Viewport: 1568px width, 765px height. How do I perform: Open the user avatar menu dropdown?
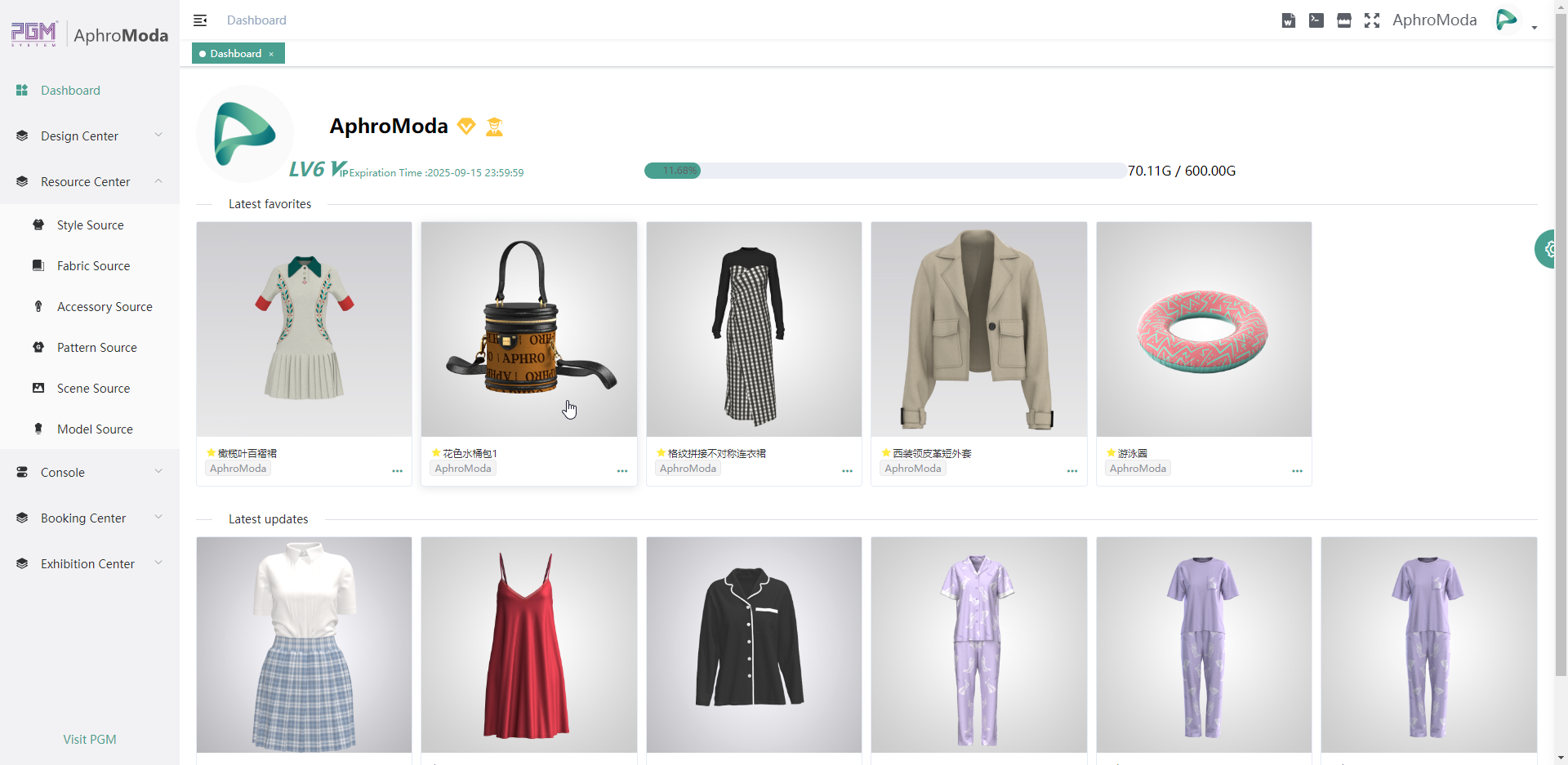click(1517, 20)
